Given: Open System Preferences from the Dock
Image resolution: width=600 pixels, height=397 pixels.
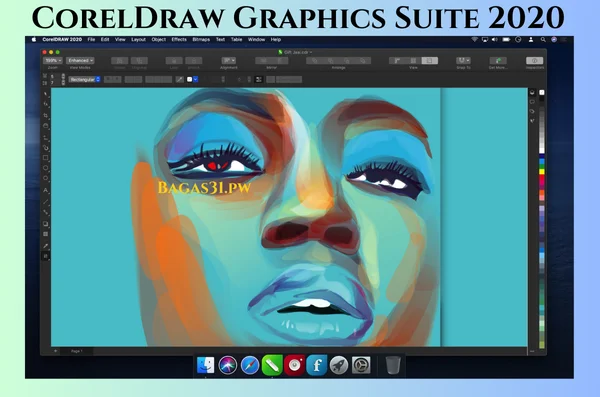Looking at the screenshot, I should (361, 365).
